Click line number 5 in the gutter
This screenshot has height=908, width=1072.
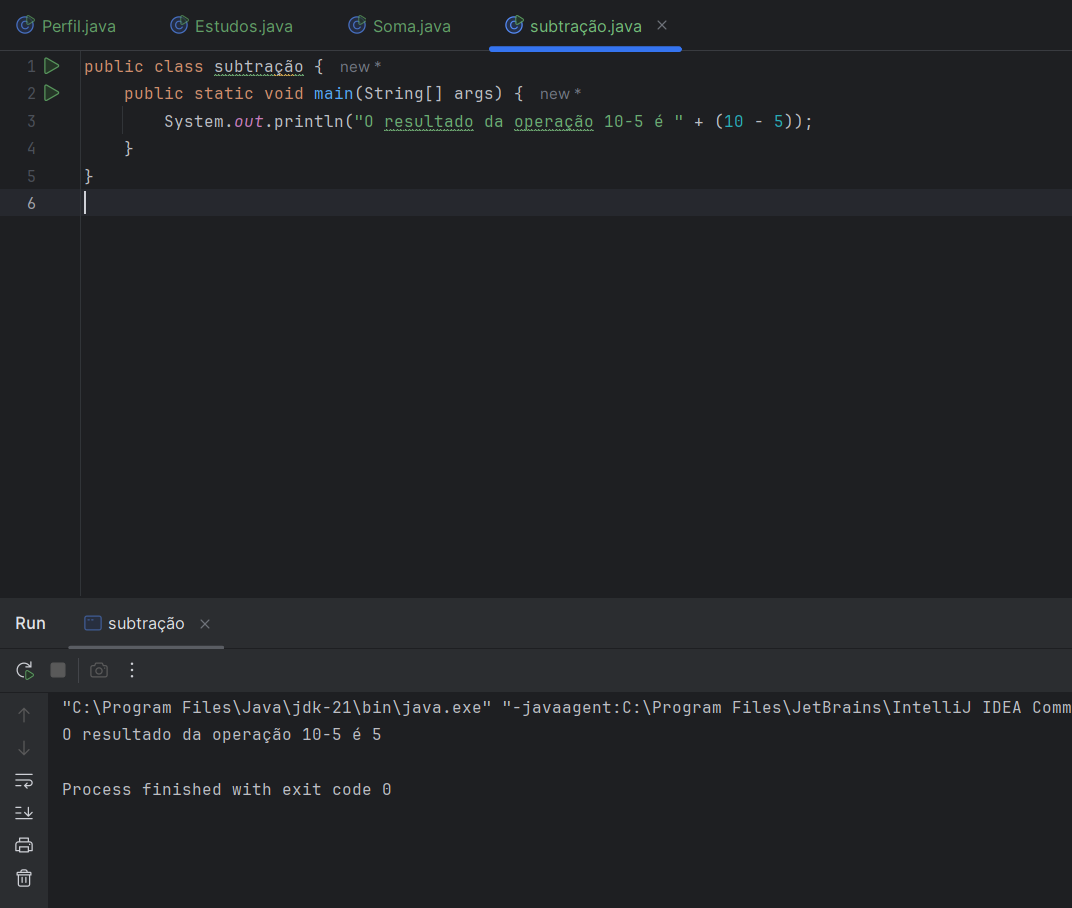[31, 176]
